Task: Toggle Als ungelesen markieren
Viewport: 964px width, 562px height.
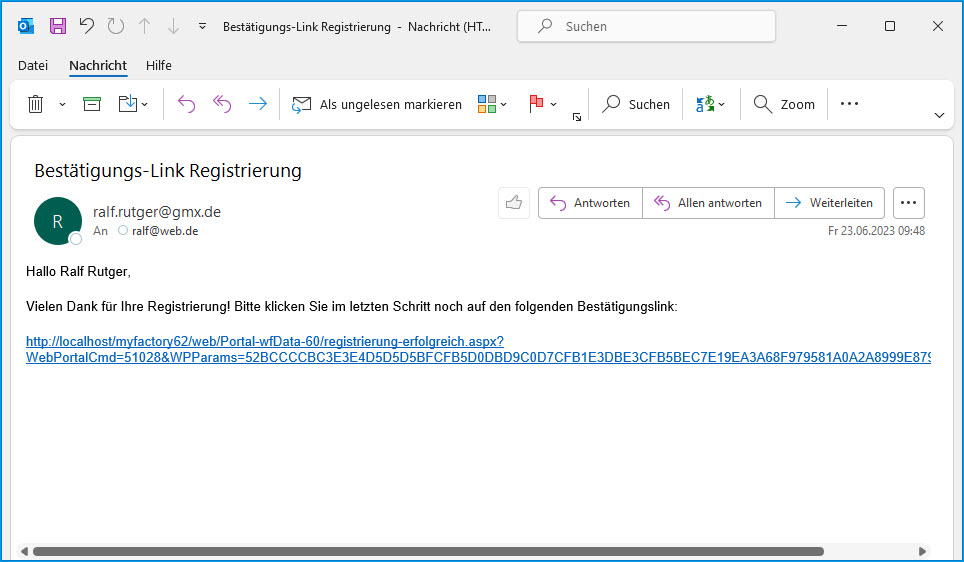Action: pyautogui.click(x=377, y=104)
